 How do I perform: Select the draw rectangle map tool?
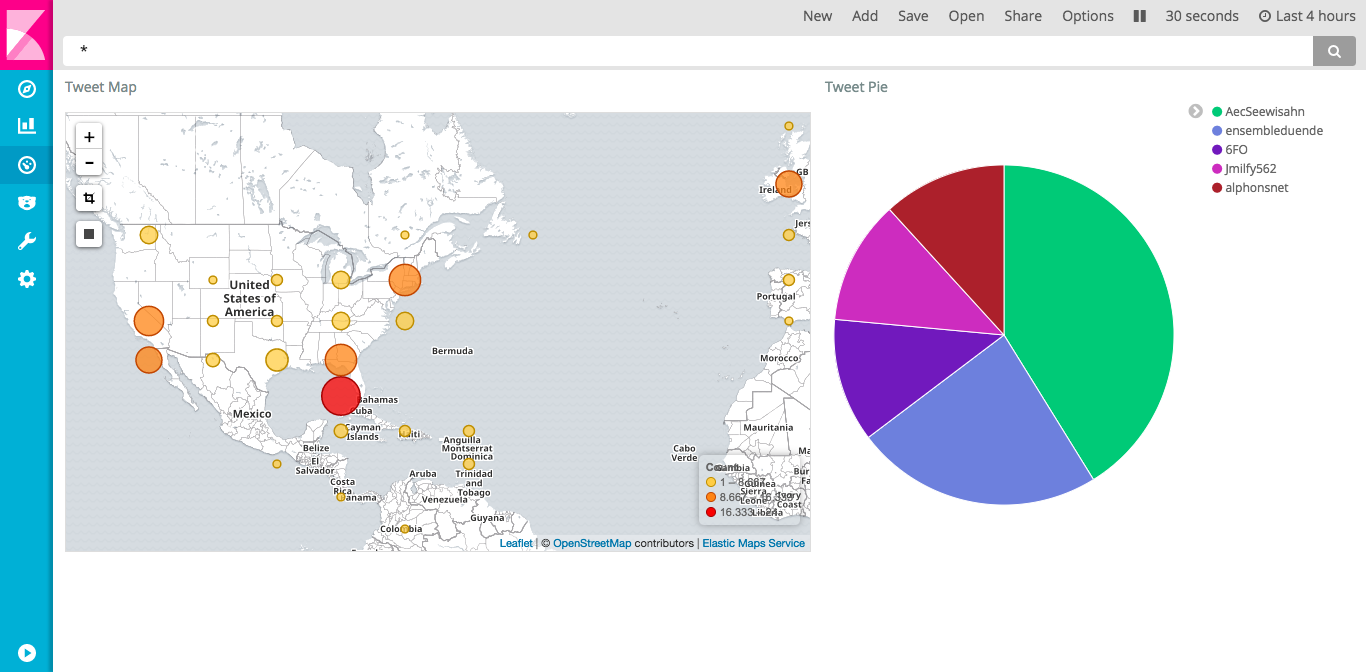pyautogui.click(x=89, y=234)
